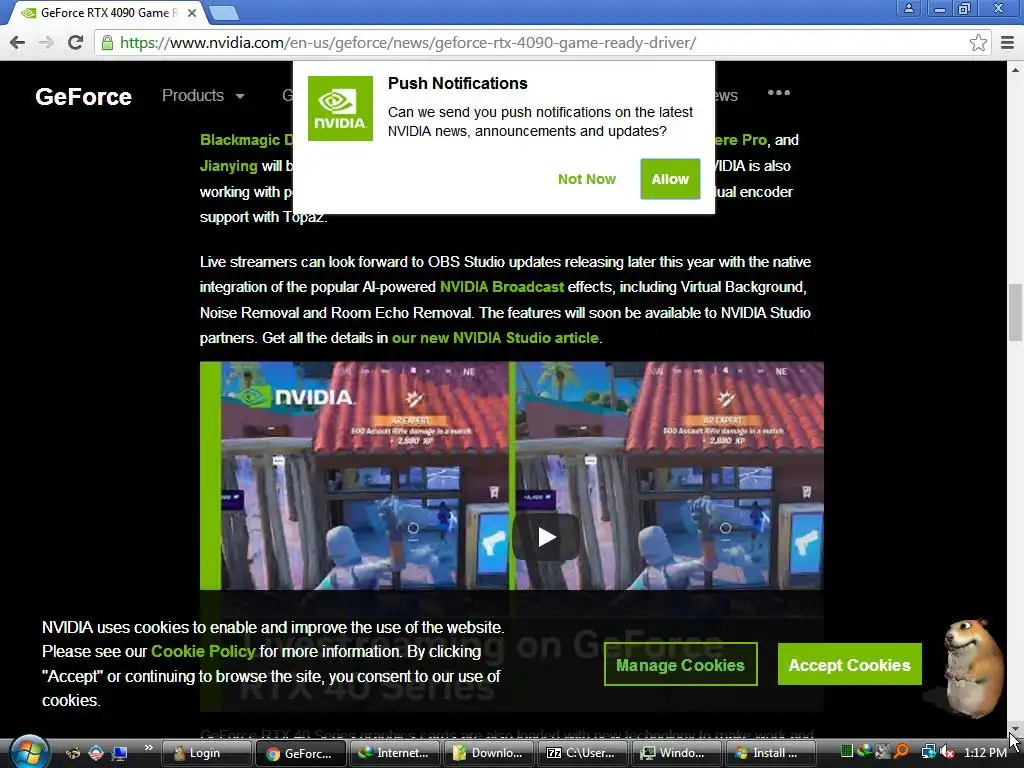Open a new tab with the blank tab button
The height and width of the screenshot is (768, 1024).
pos(224,12)
